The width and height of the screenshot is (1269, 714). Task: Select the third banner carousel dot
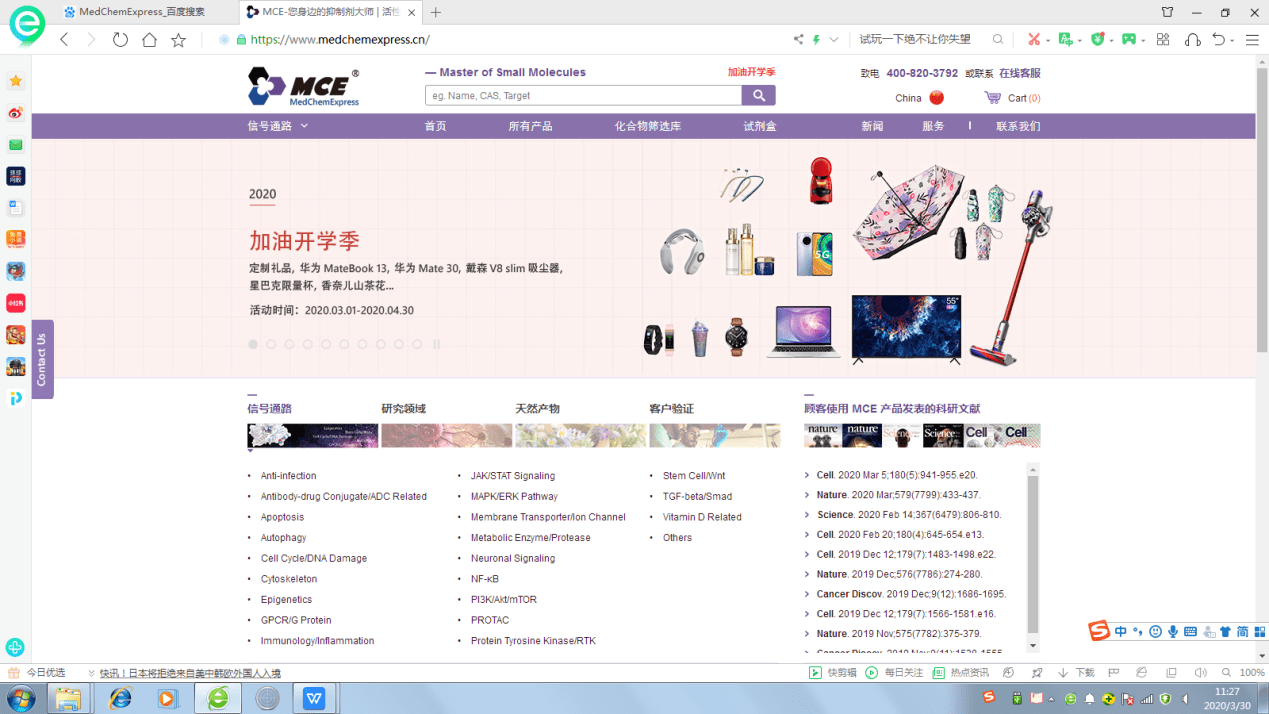(x=289, y=344)
